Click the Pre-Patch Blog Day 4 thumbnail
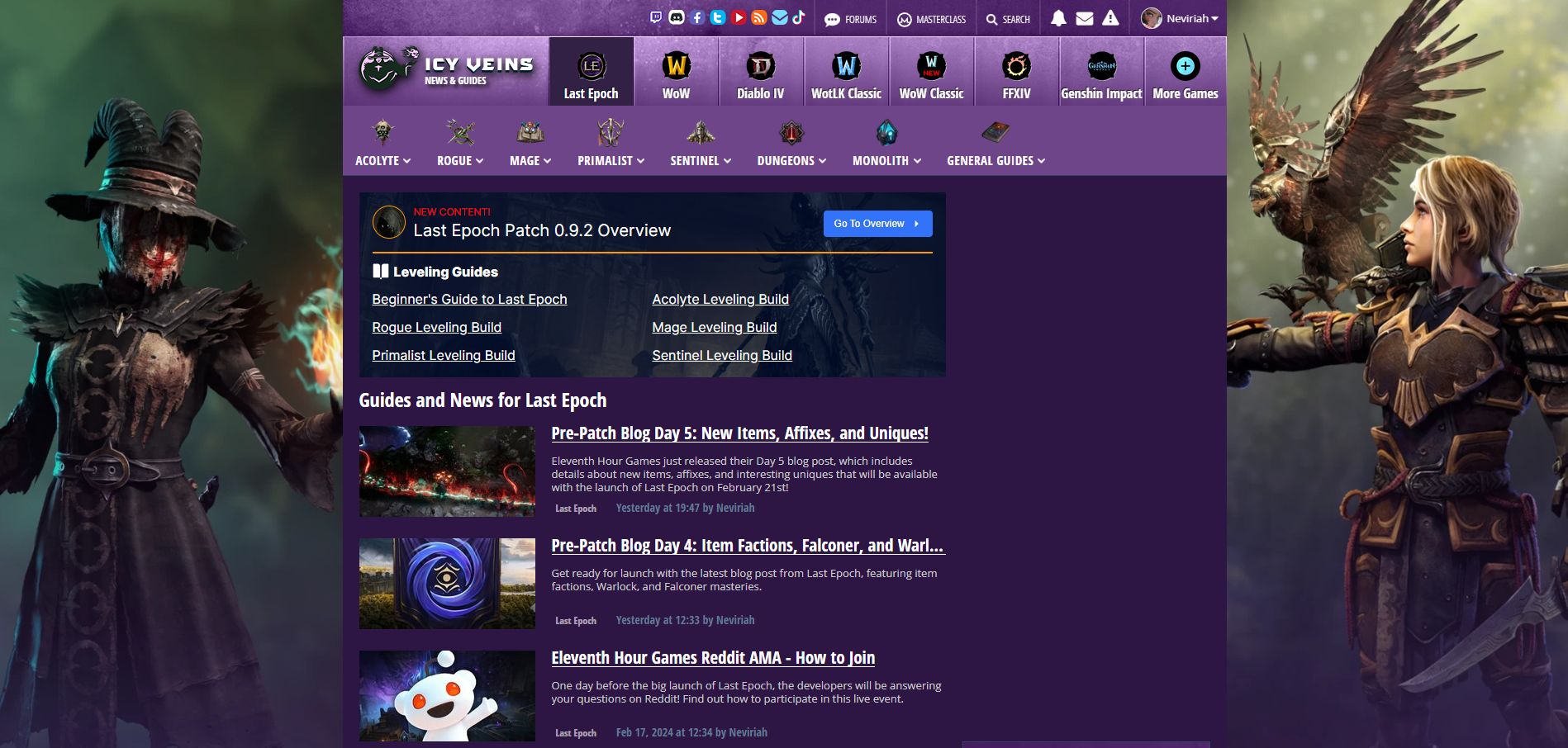The height and width of the screenshot is (748, 1568). (x=447, y=584)
